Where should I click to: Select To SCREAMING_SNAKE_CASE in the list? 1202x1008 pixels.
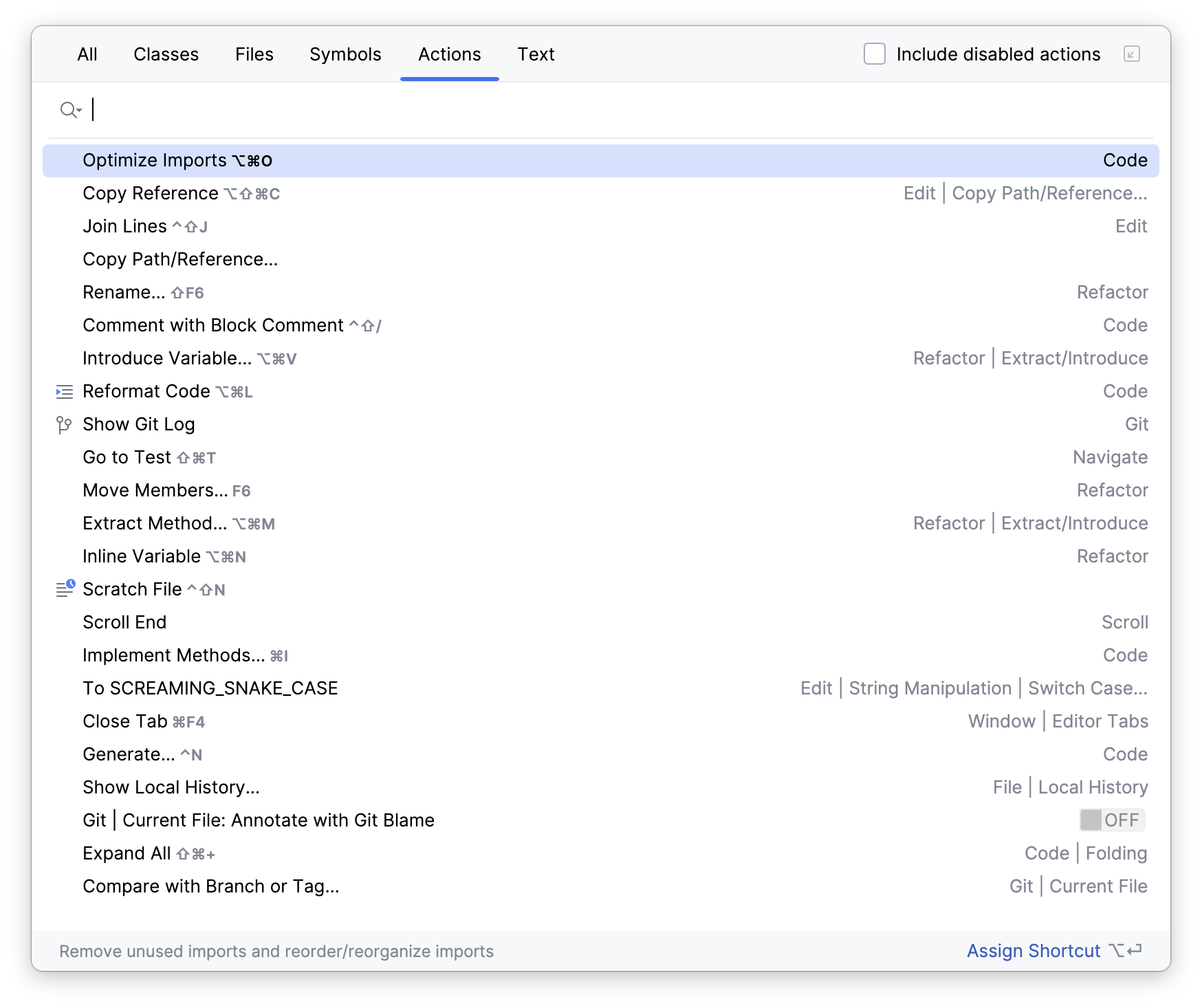point(210,688)
